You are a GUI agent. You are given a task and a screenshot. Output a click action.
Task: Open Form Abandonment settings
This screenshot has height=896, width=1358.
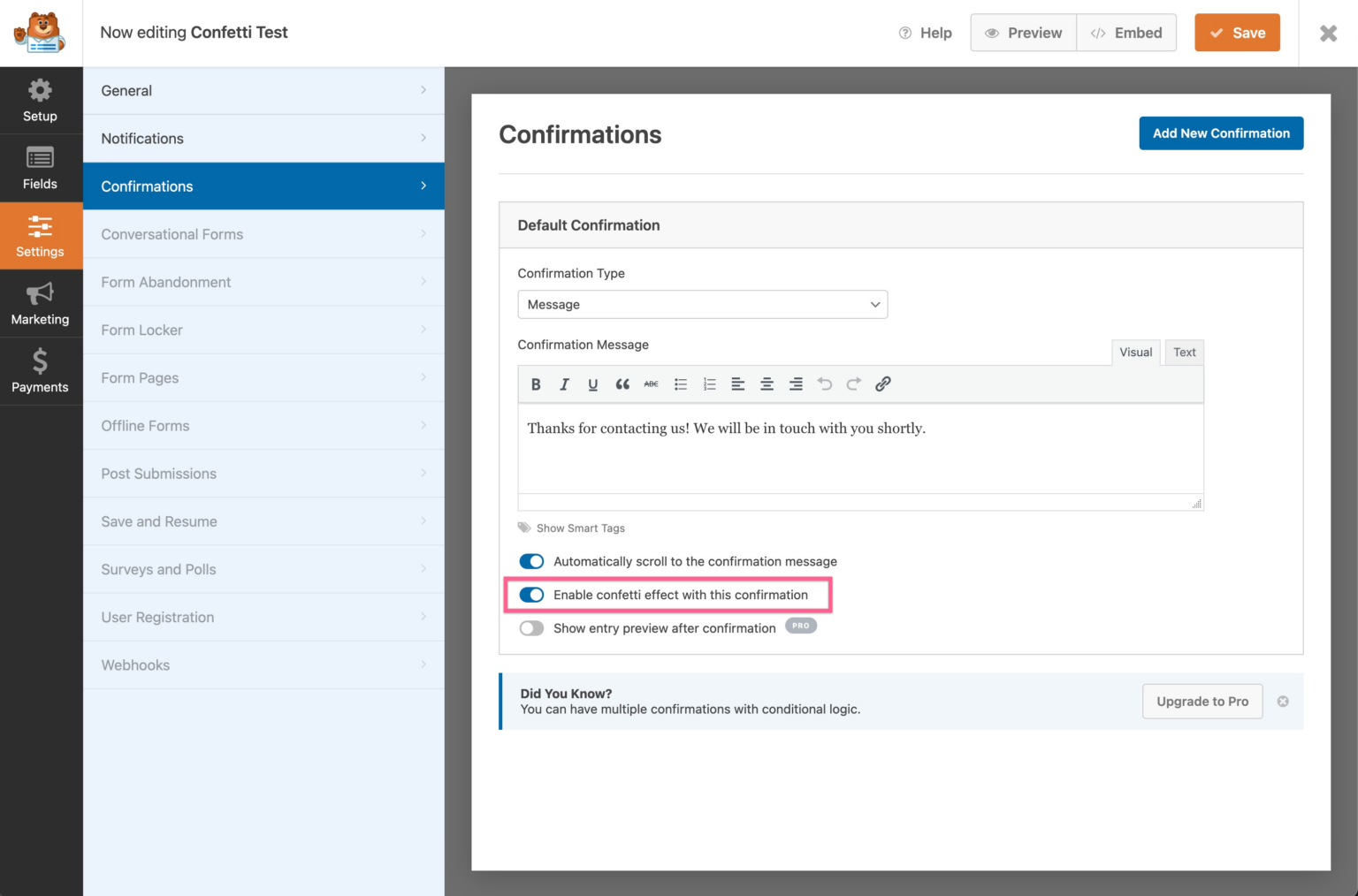click(x=263, y=282)
